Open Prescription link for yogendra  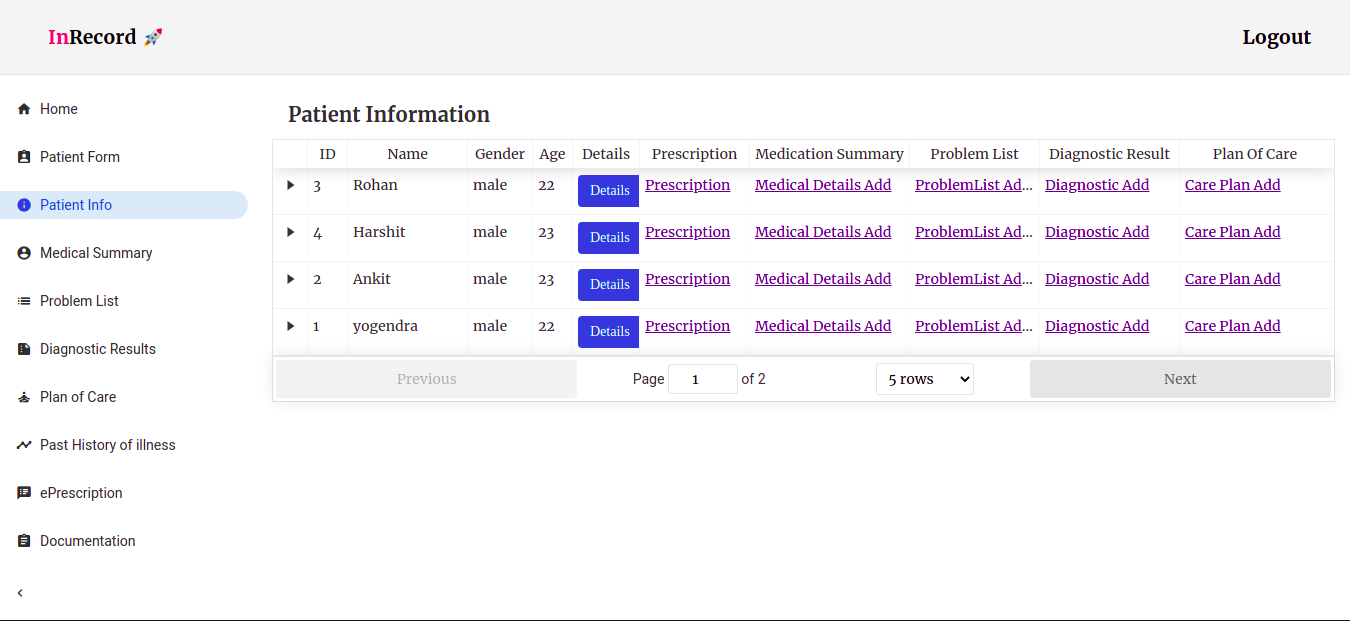point(687,325)
